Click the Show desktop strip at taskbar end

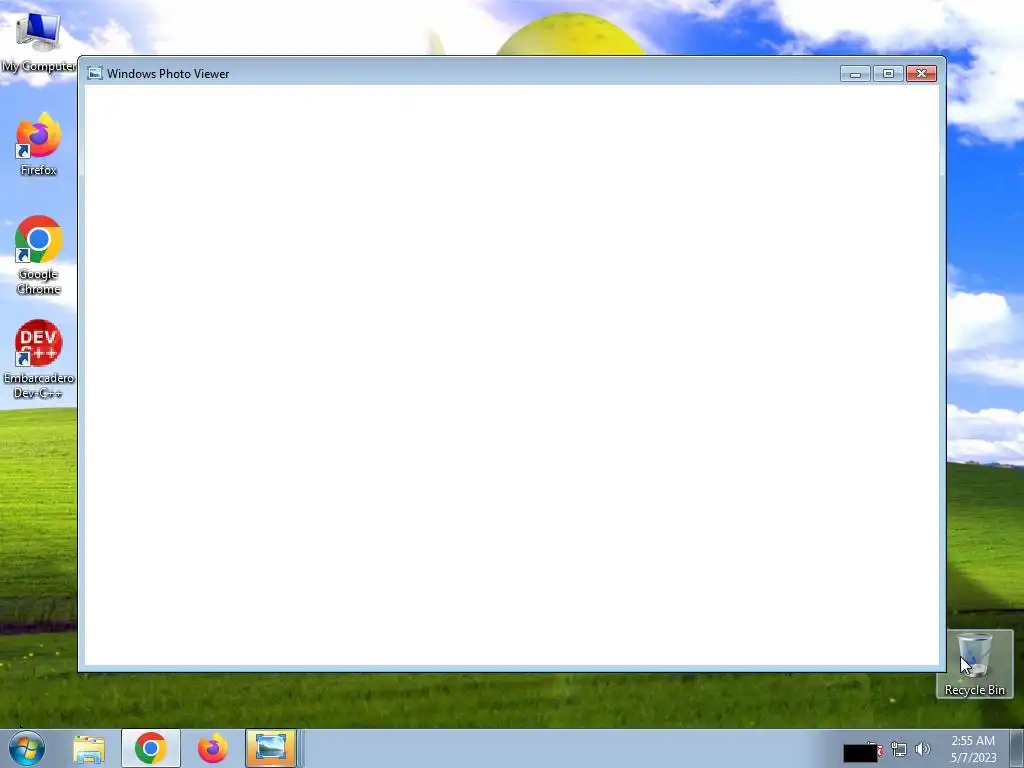pos(1017,749)
